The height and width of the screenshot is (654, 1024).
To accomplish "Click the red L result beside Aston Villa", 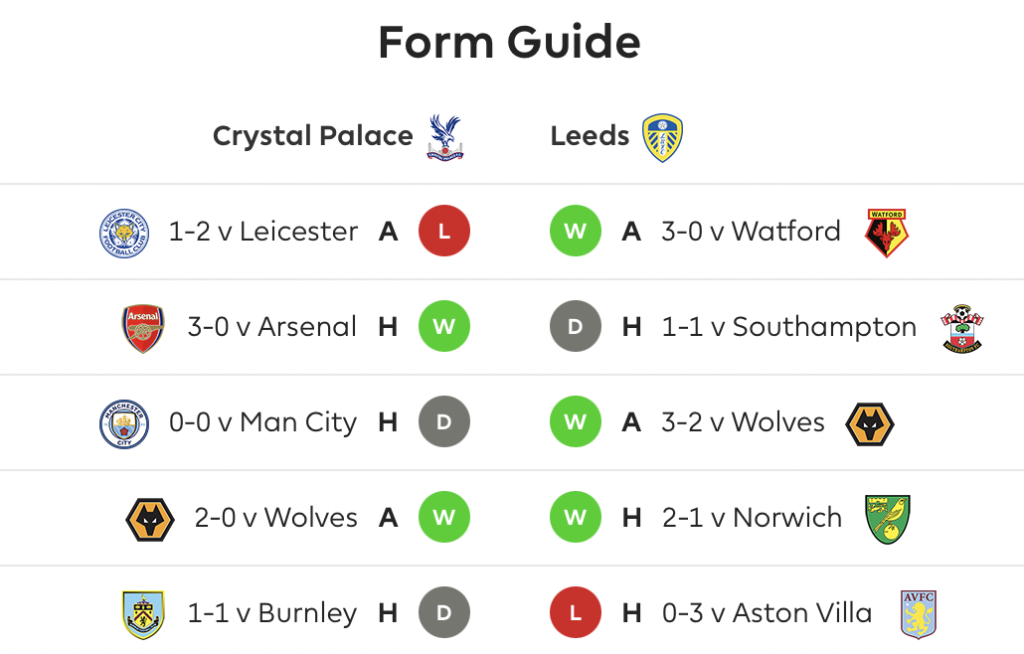I will click(x=575, y=612).
